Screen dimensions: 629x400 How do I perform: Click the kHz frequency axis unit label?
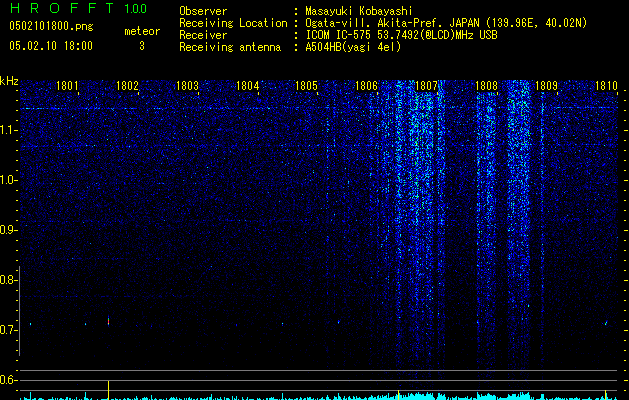9,81
